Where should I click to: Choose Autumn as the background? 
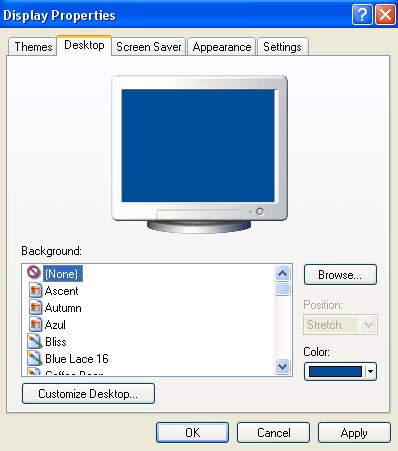[x=63, y=308]
